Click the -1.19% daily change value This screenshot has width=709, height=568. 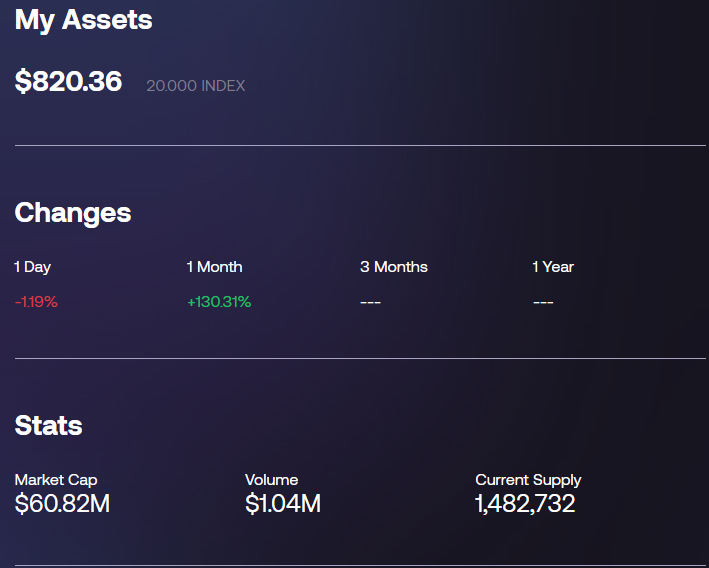36,302
